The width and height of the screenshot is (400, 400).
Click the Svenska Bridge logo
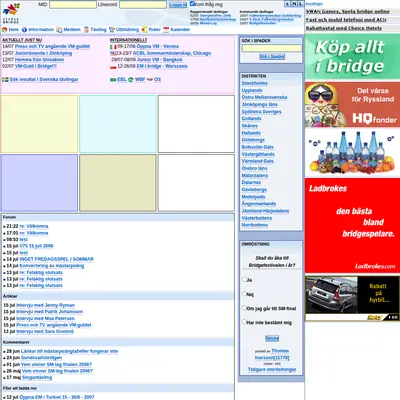[x=11, y=13]
